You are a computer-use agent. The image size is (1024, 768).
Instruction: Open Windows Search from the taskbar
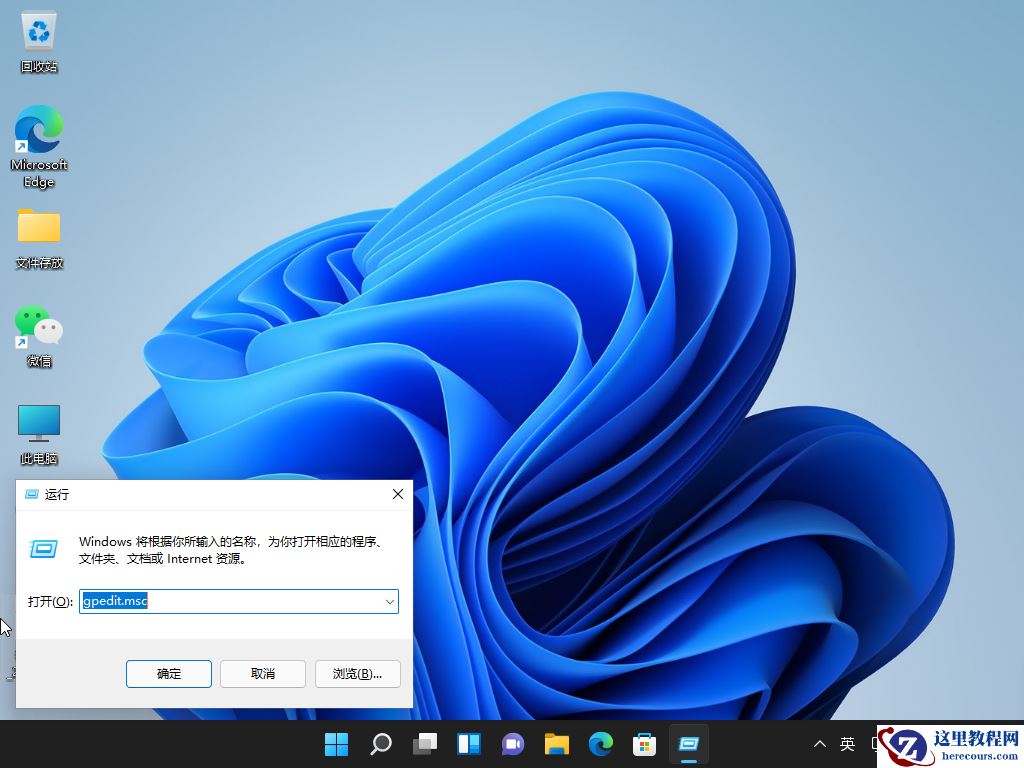click(381, 744)
